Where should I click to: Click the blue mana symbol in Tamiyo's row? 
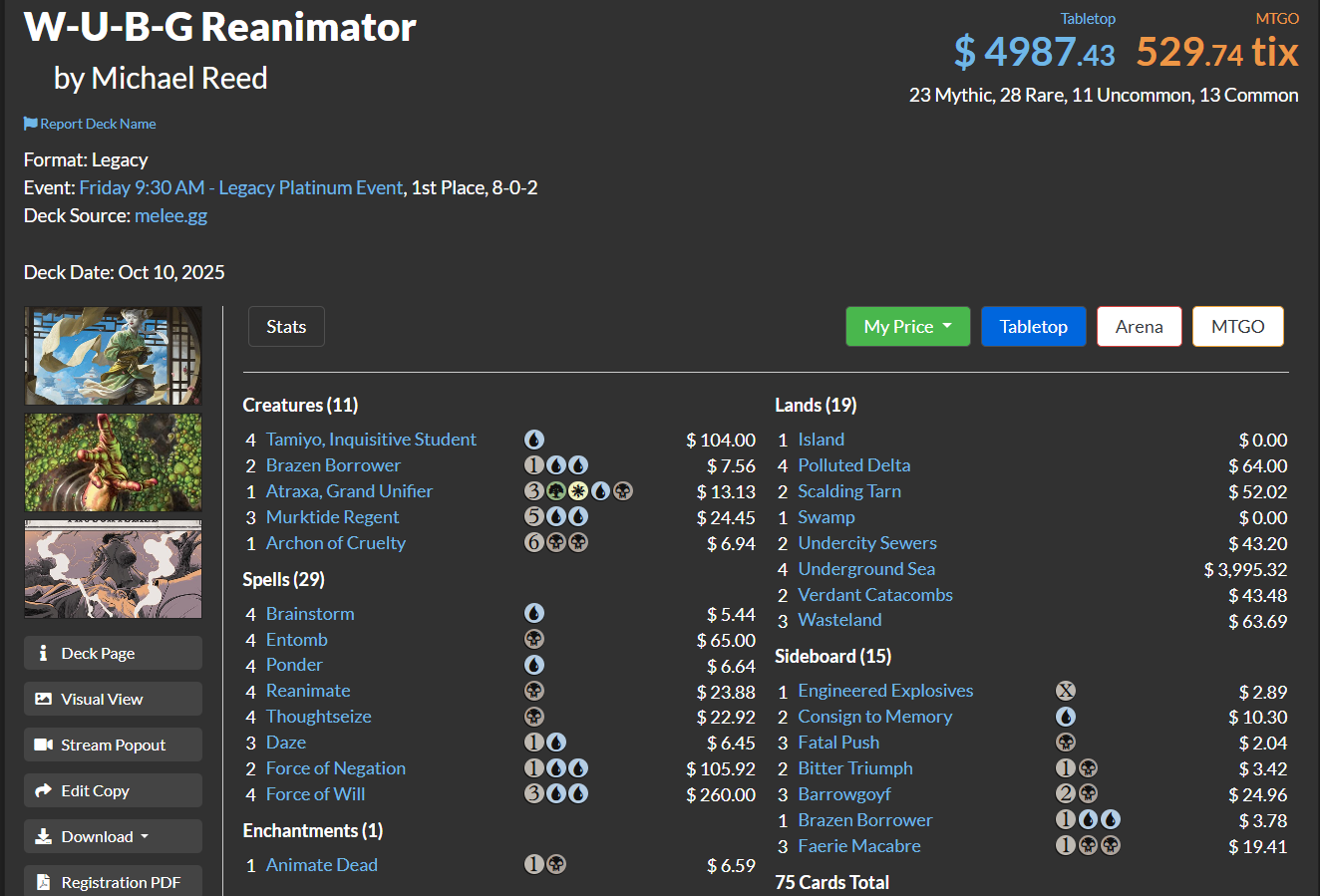pos(534,440)
